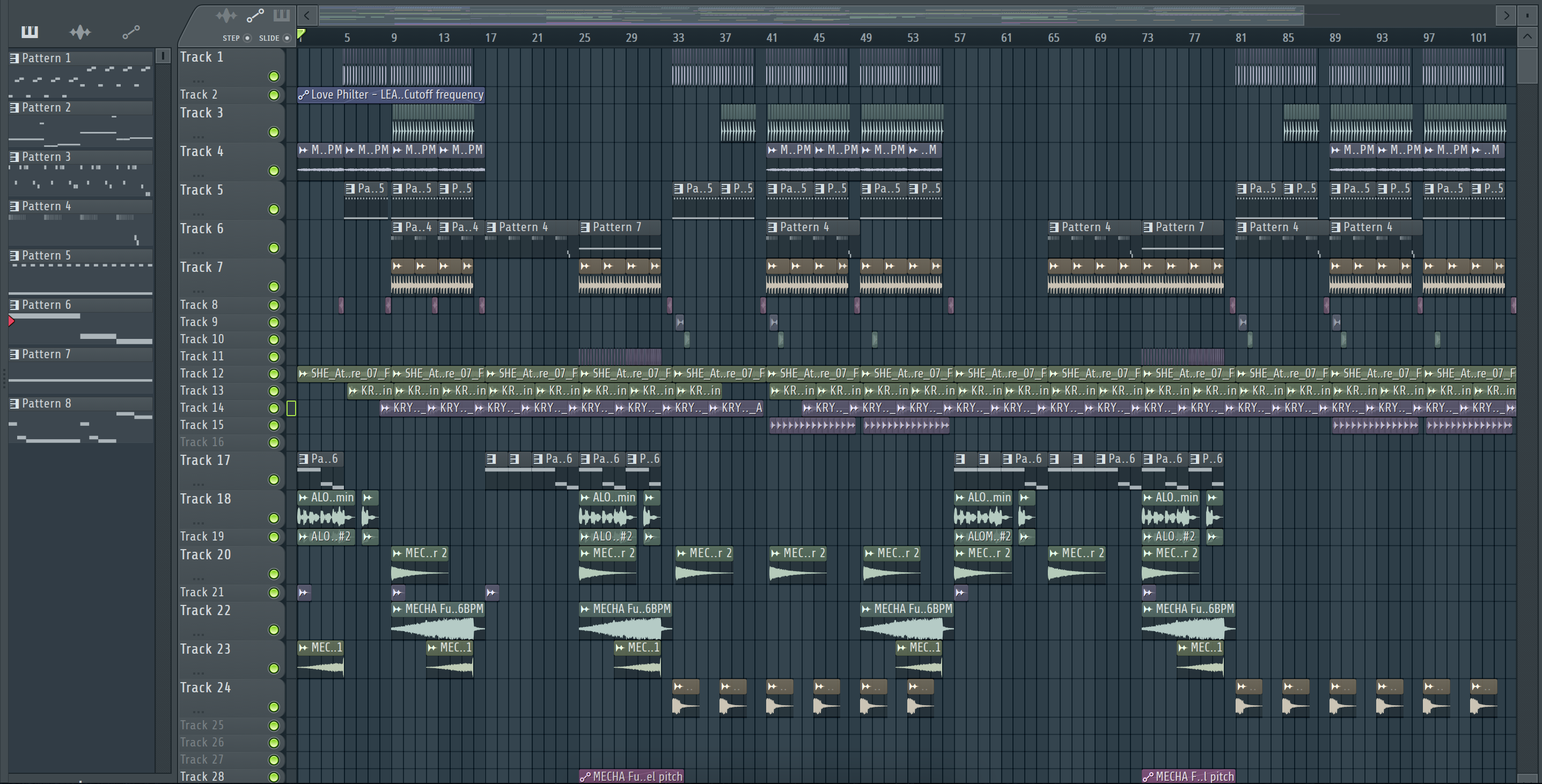
Task: Click the picker panel scrollbar handle
Action: coord(162,56)
